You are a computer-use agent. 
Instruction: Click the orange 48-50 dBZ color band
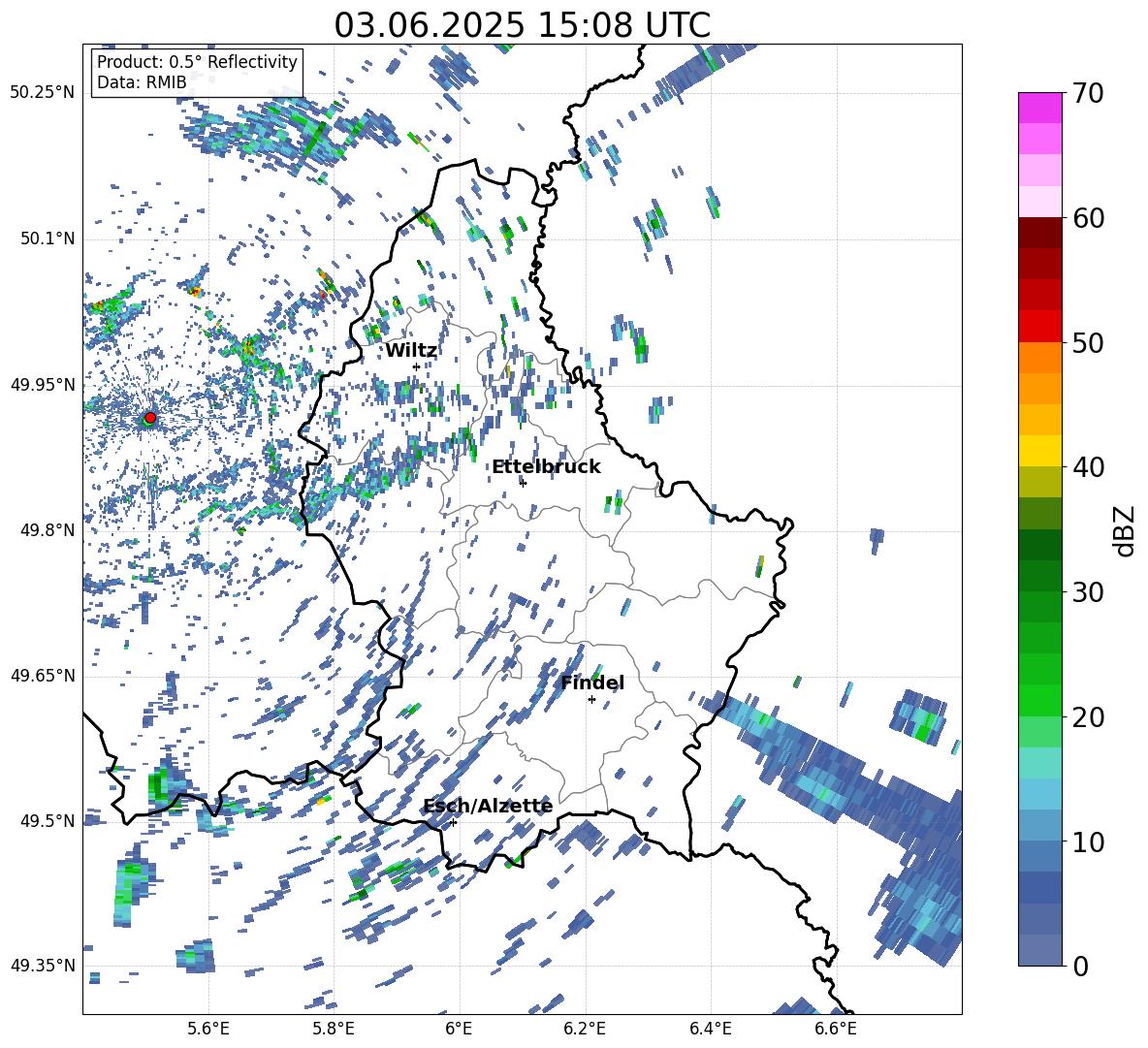1039,357
